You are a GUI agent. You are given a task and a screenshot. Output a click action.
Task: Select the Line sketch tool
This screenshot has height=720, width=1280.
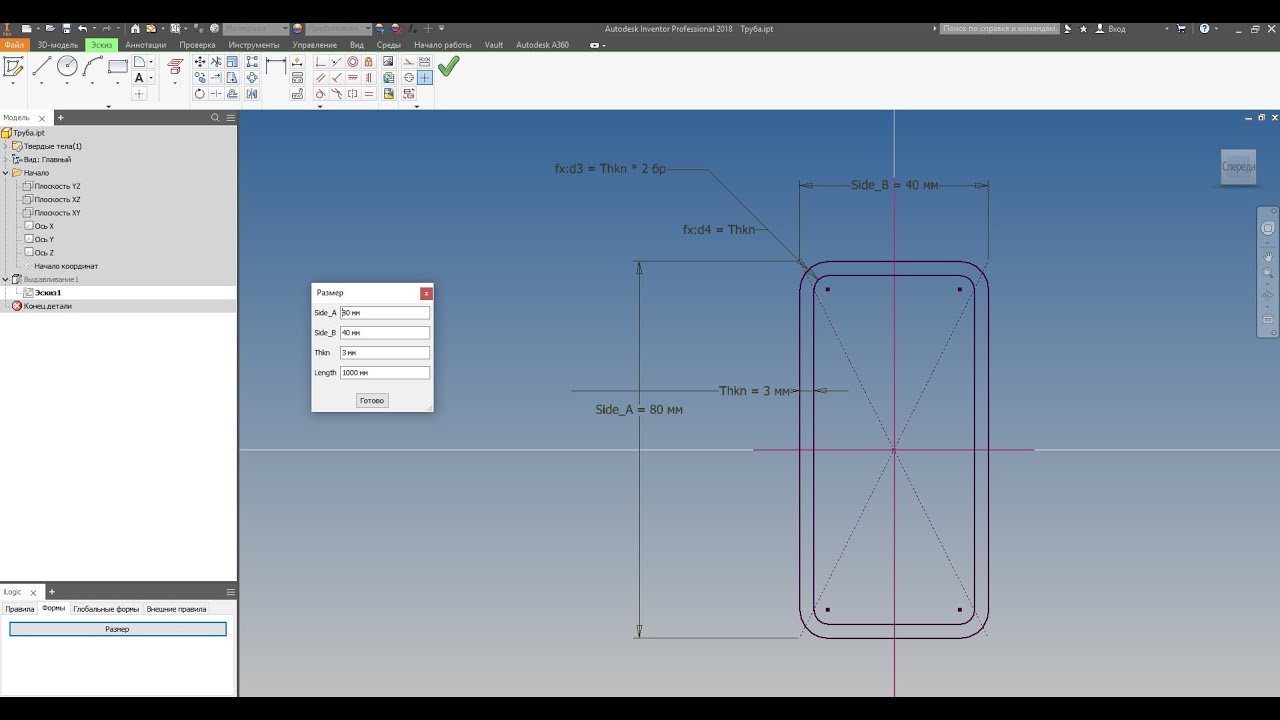pyautogui.click(x=42, y=67)
